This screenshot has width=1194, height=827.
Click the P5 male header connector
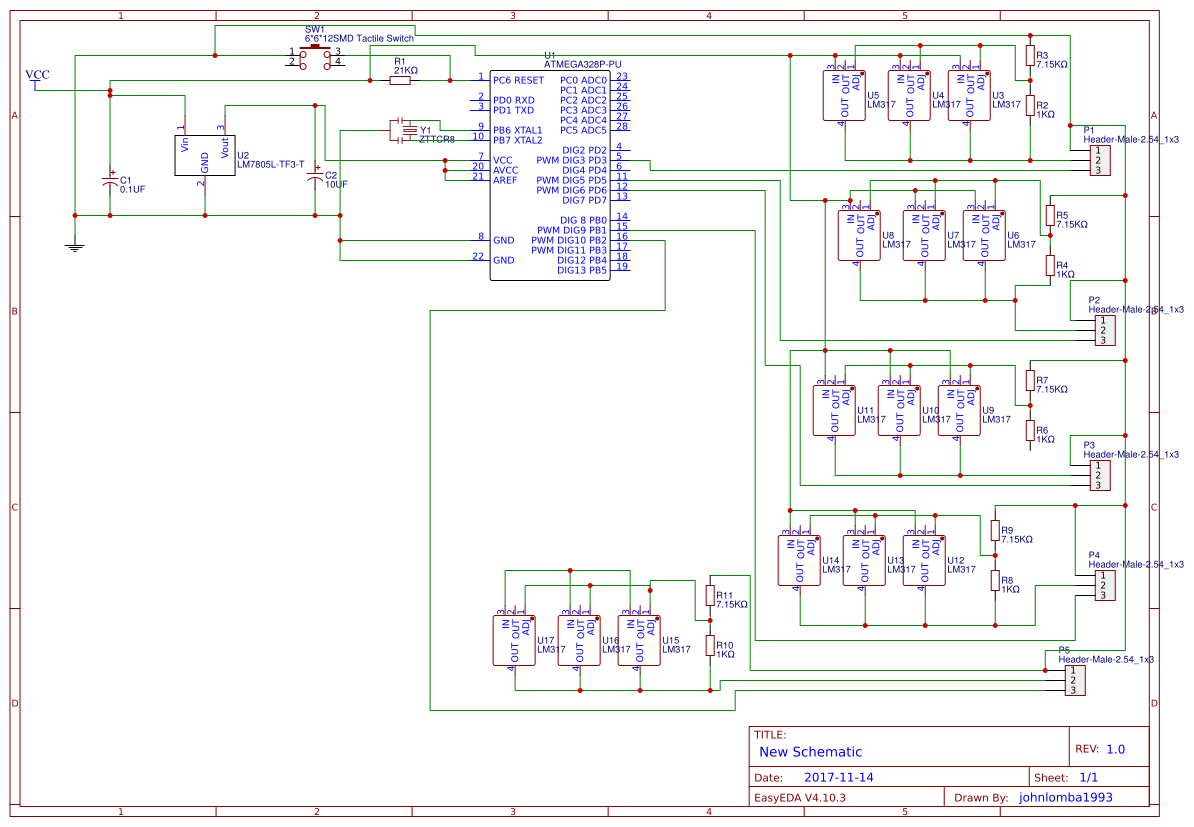tap(1073, 680)
